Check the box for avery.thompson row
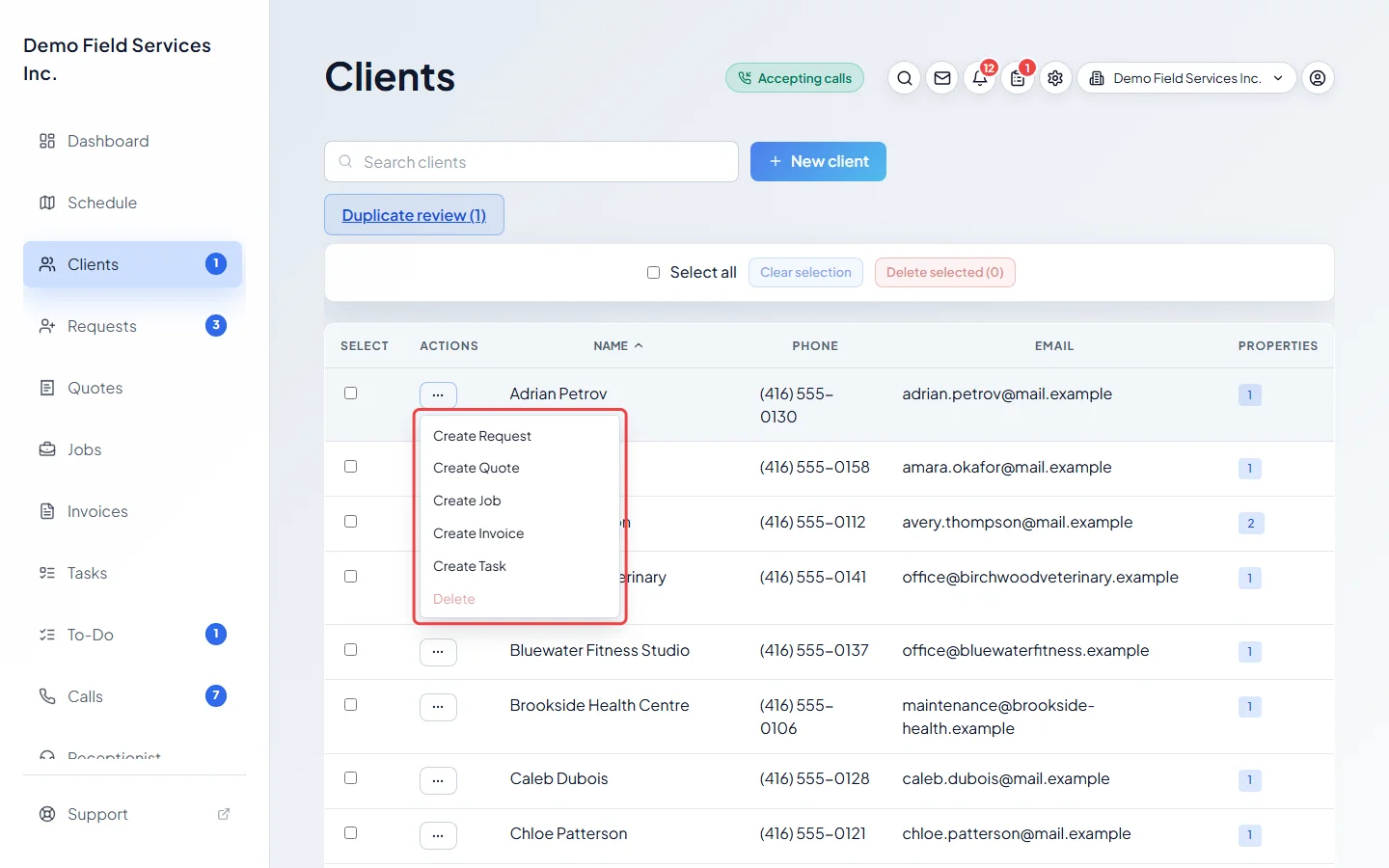This screenshot has height=868, width=1389. [351, 522]
